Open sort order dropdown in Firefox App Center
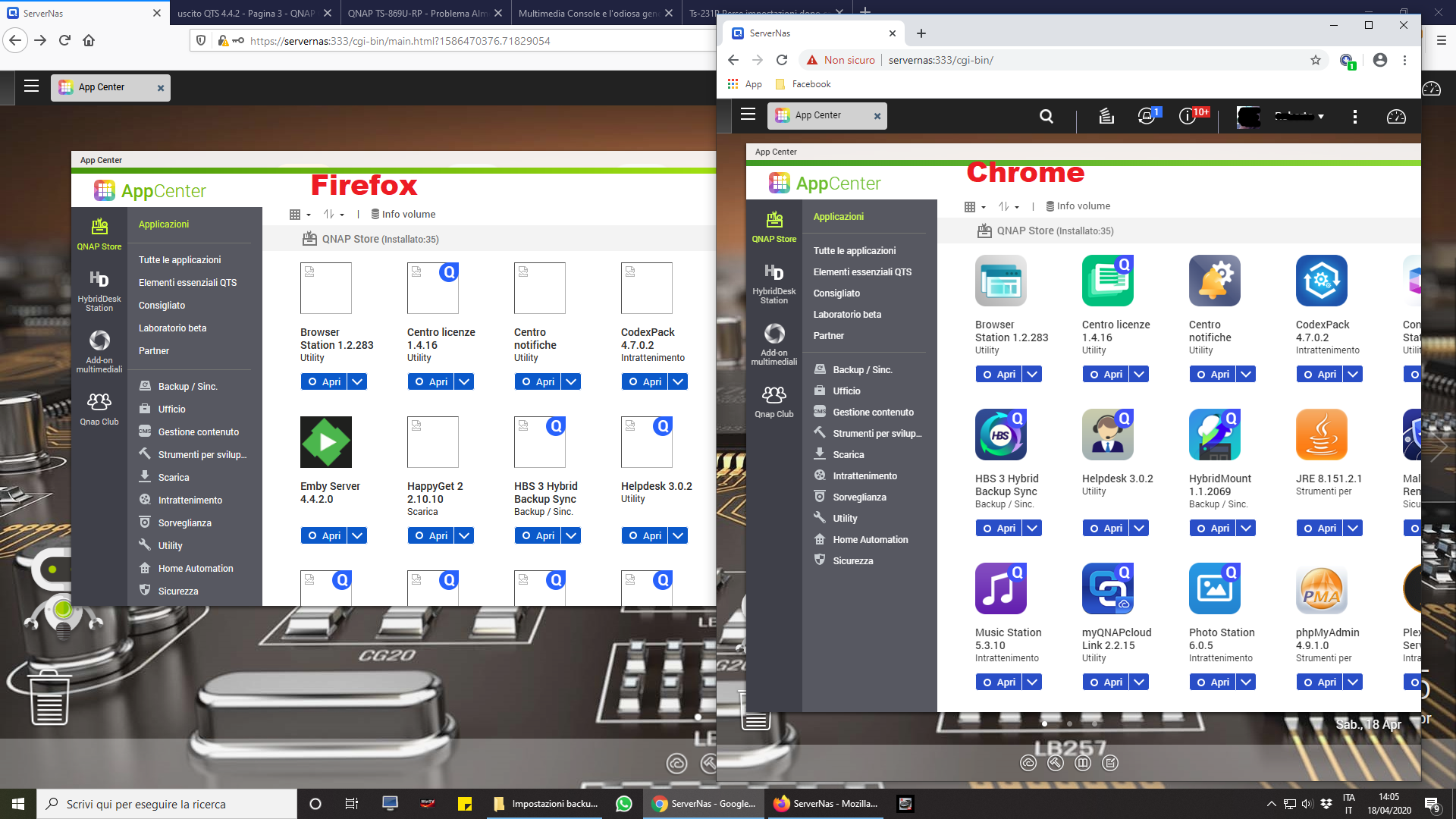 (x=334, y=215)
